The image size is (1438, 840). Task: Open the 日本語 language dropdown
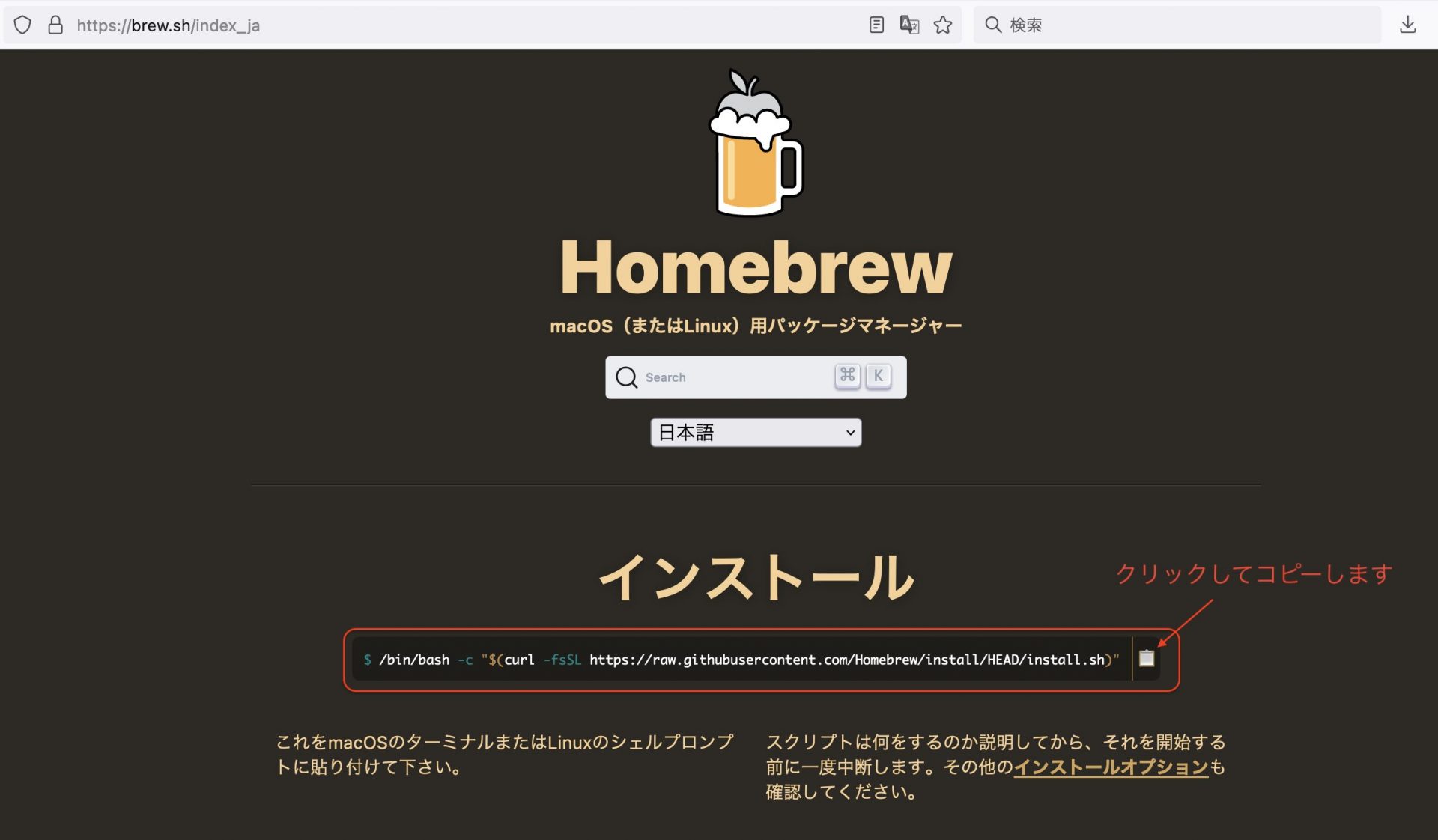point(755,433)
